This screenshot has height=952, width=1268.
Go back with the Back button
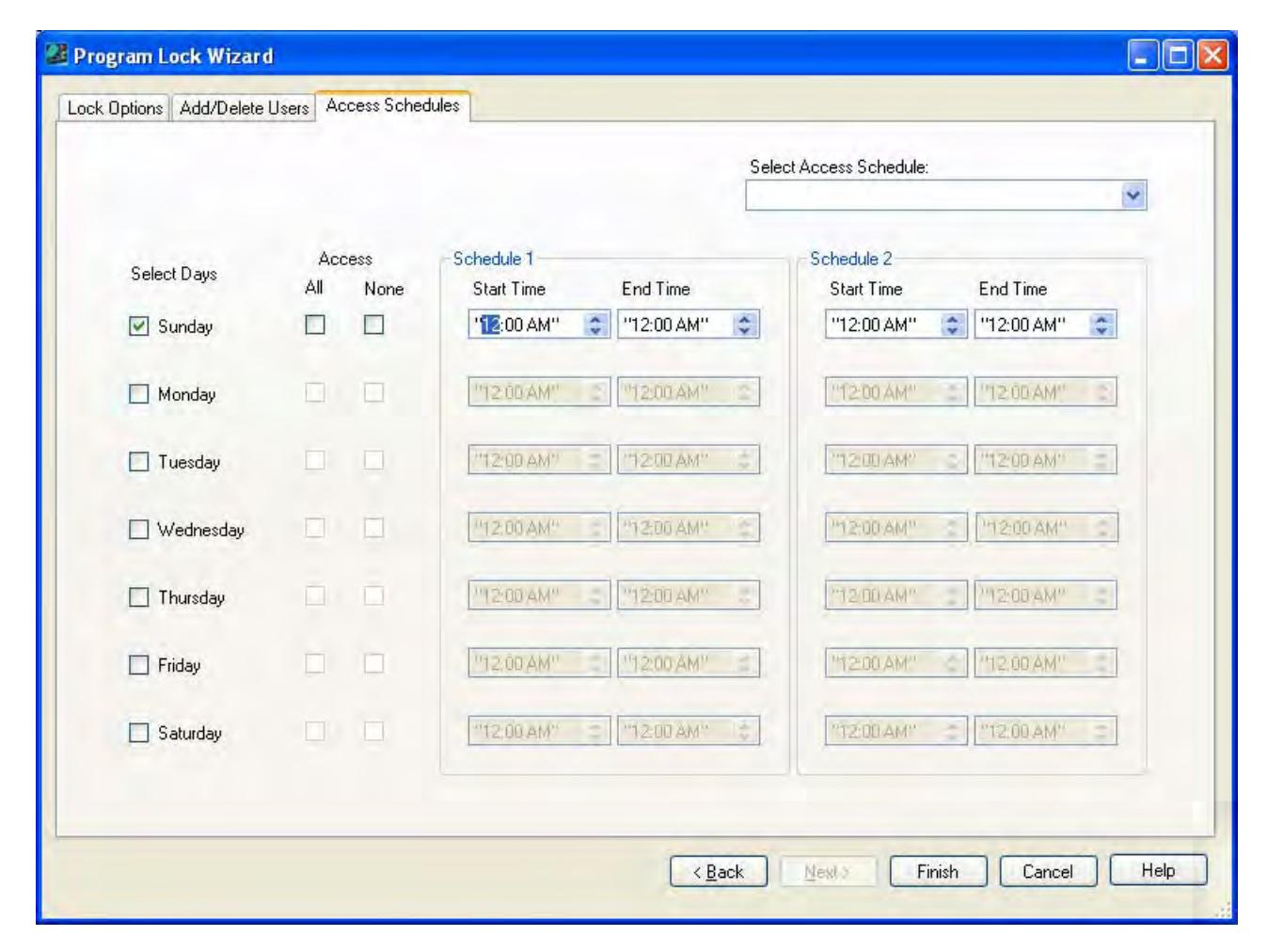(x=719, y=871)
